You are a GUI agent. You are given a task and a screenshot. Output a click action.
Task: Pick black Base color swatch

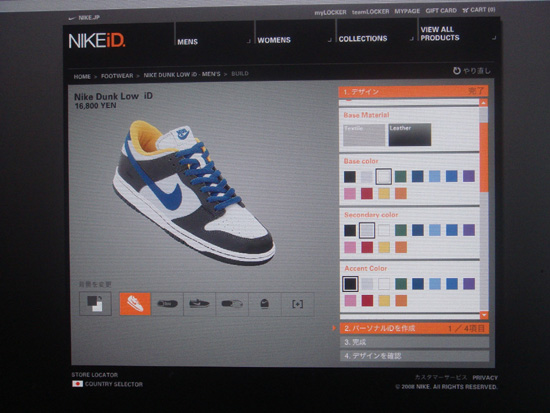(350, 176)
